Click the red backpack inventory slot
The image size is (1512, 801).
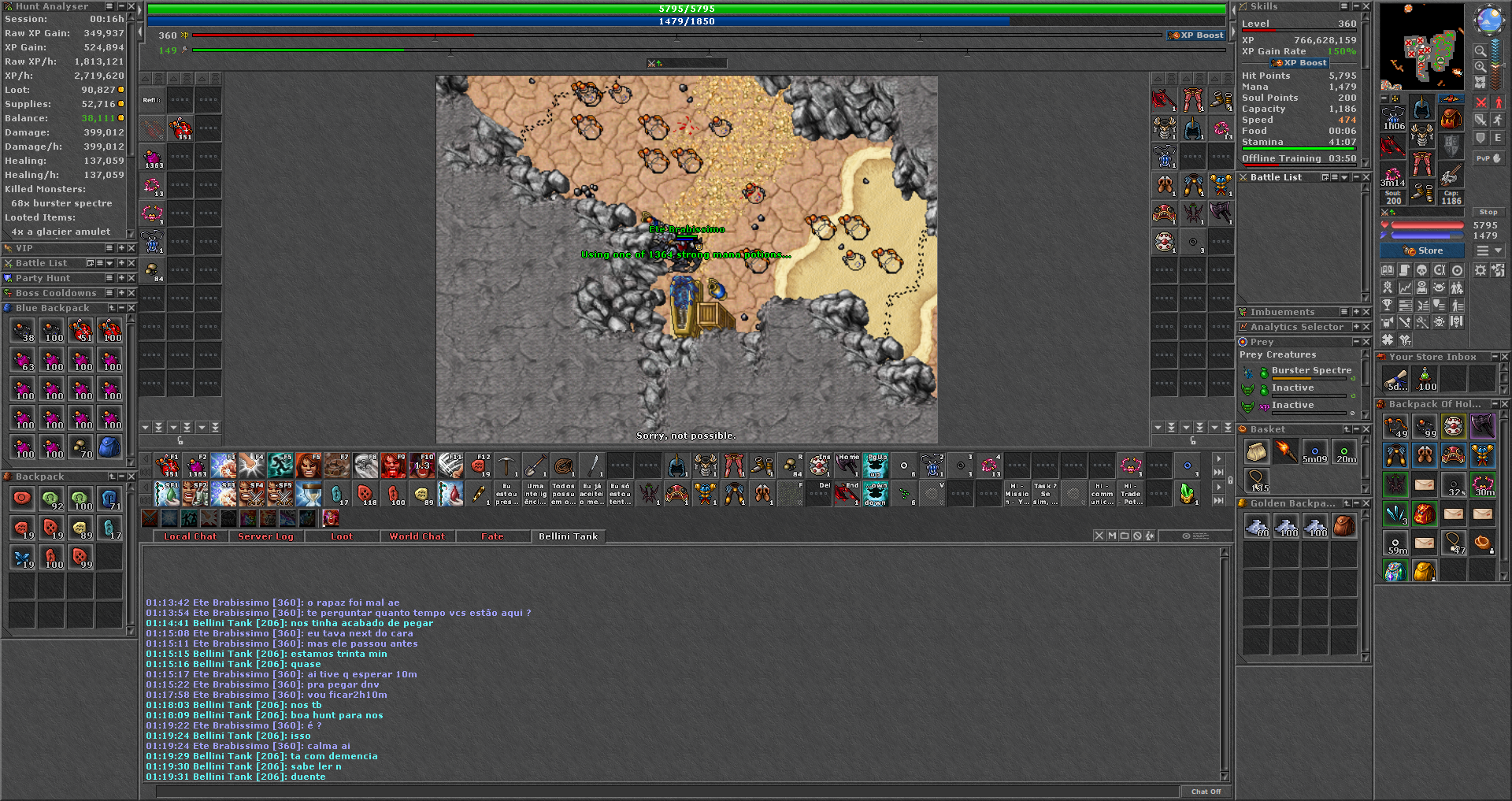[x=1451, y=118]
